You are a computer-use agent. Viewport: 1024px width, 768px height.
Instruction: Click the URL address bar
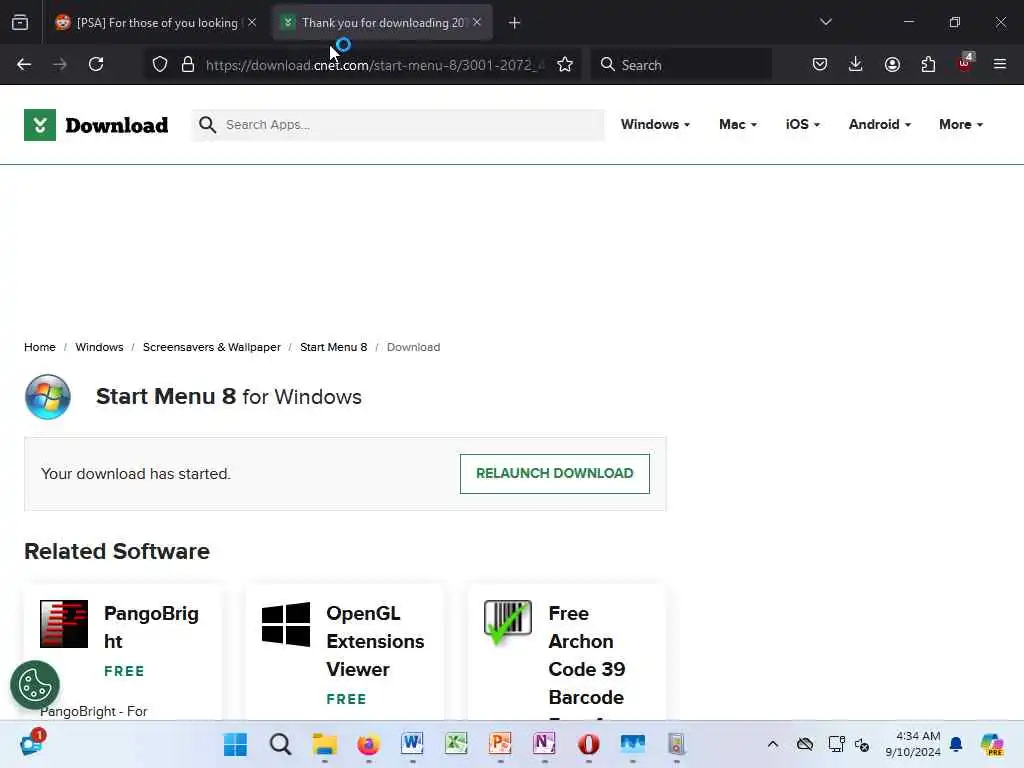[374, 65]
